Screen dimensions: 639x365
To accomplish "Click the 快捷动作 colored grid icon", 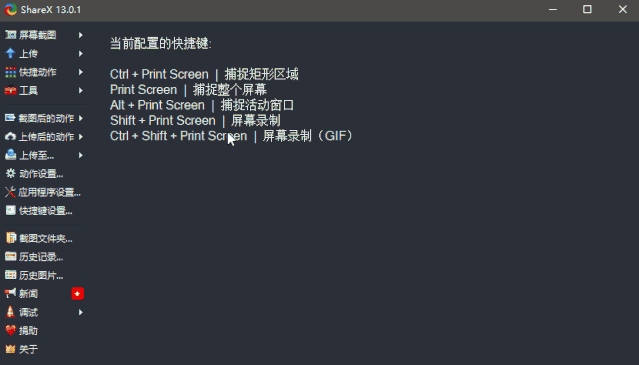I will pyautogui.click(x=11, y=72).
